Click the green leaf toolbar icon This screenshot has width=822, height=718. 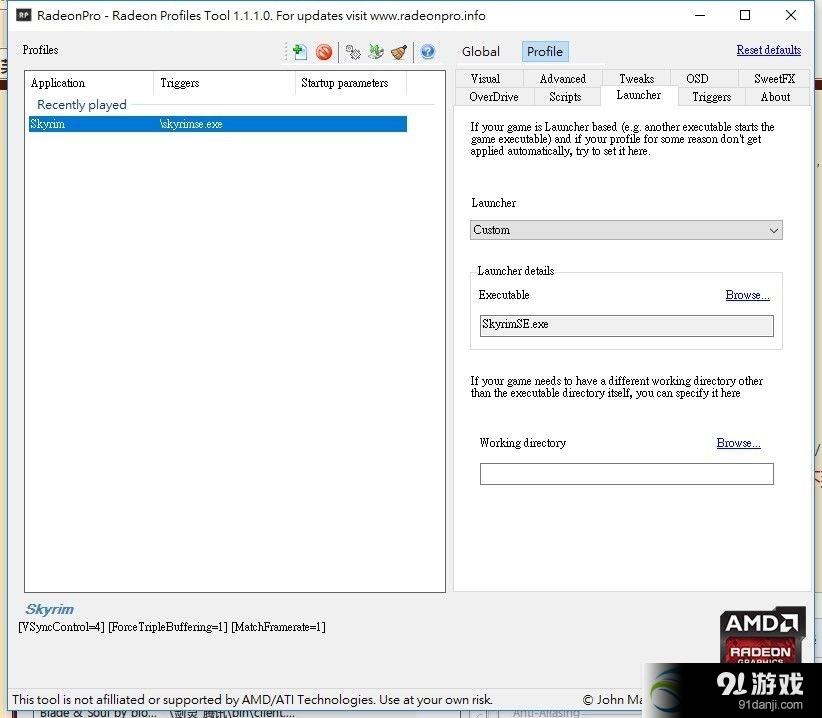coord(376,52)
